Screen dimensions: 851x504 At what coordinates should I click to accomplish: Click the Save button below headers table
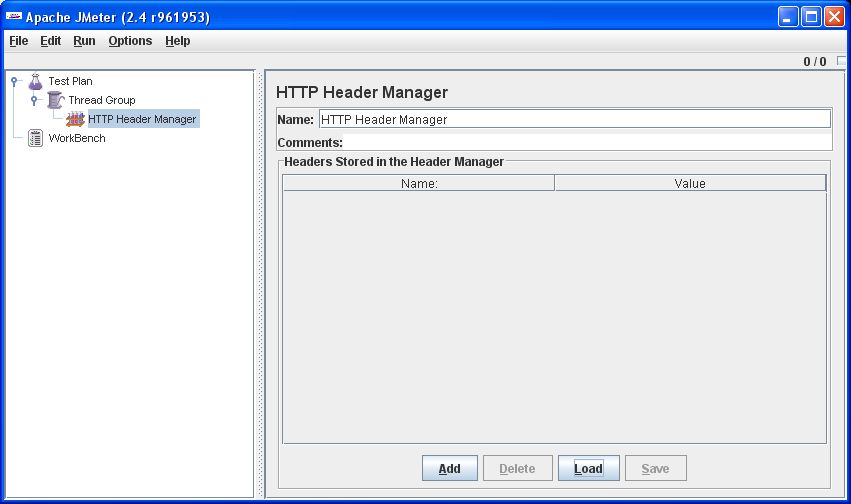[655, 468]
